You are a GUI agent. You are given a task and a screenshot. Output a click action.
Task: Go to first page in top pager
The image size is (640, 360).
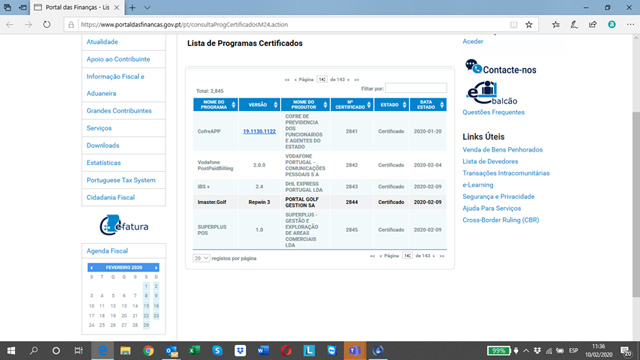click(x=287, y=80)
